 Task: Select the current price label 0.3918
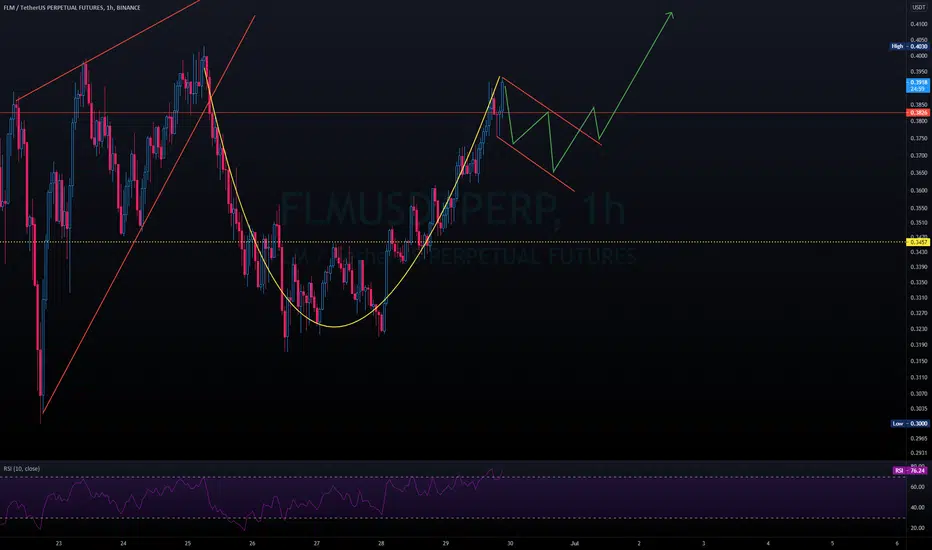coord(918,86)
